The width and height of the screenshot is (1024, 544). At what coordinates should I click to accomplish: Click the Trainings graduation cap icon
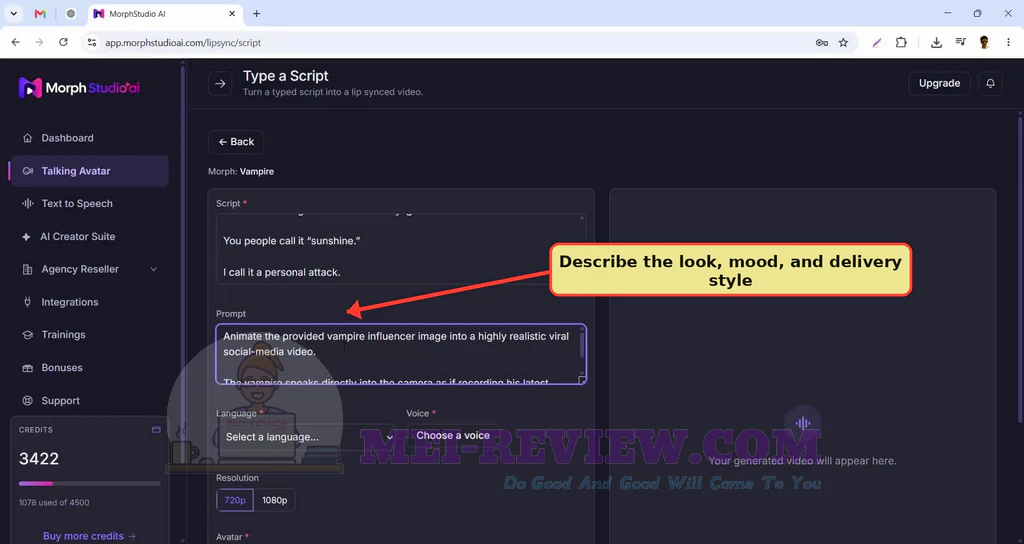[27, 334]
